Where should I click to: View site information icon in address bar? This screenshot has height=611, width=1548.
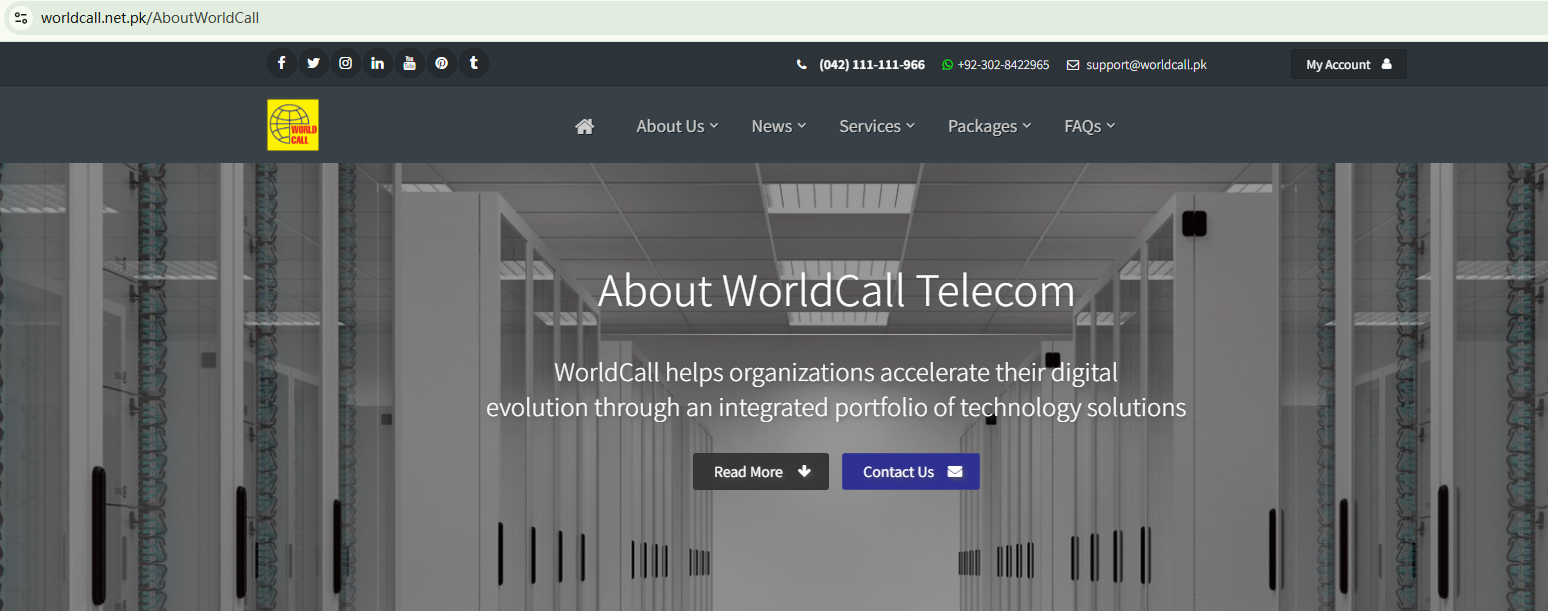click(21, 18)
